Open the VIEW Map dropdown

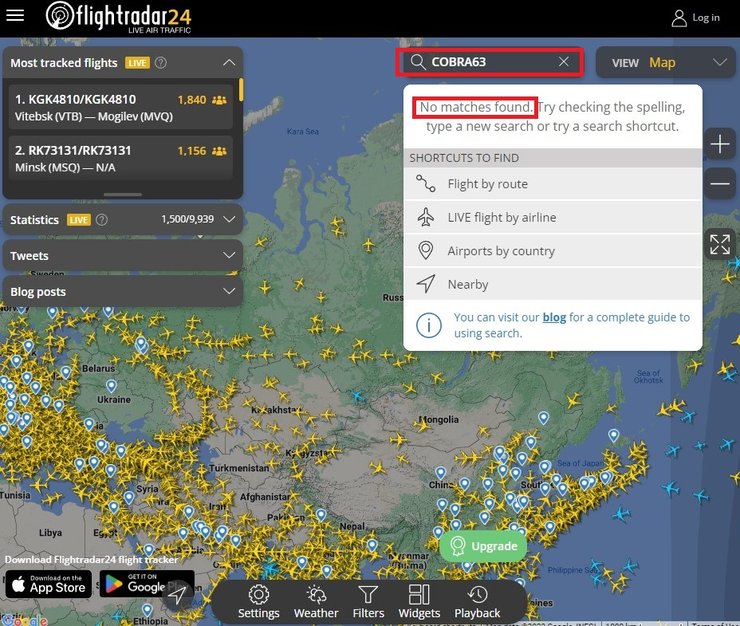(665, 62)
